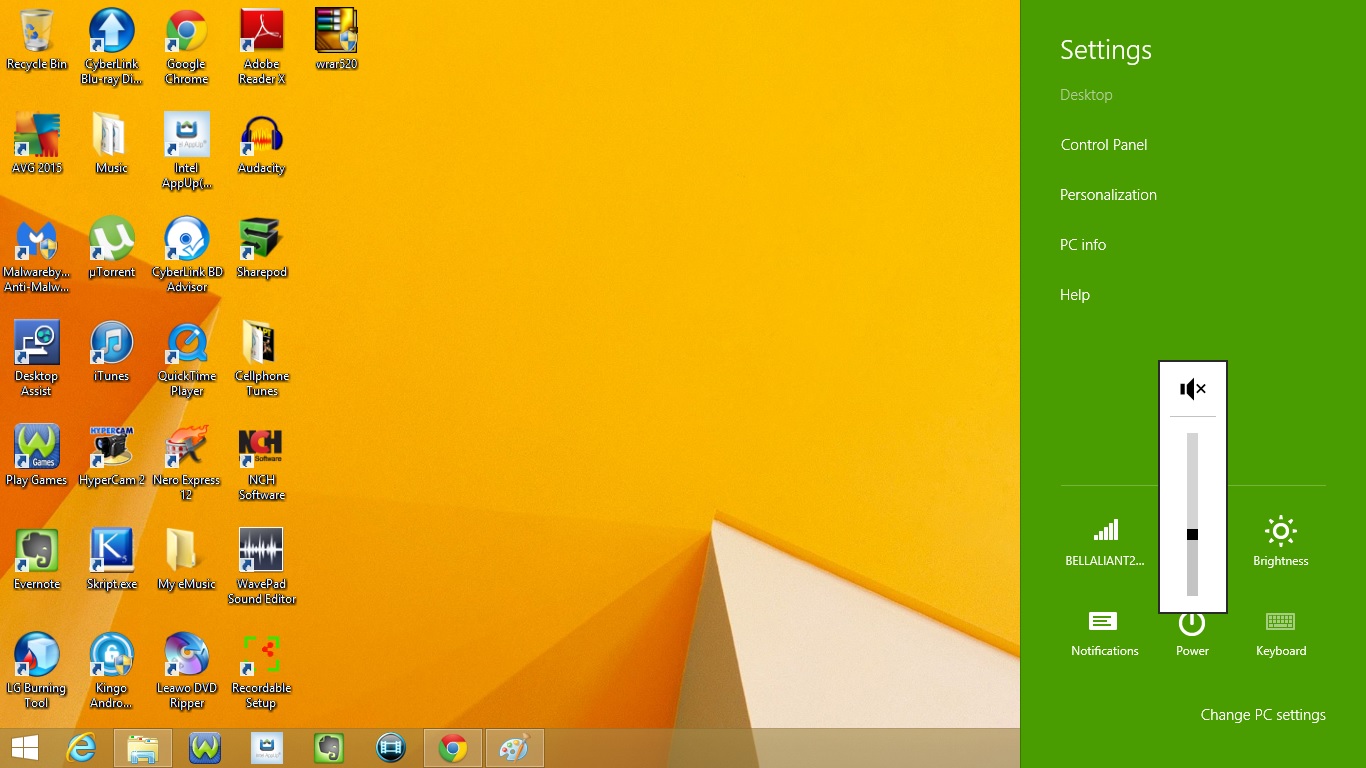Select the AVG 2015 desktop icon
This screenshot has width=1366, height=768.
37,144
